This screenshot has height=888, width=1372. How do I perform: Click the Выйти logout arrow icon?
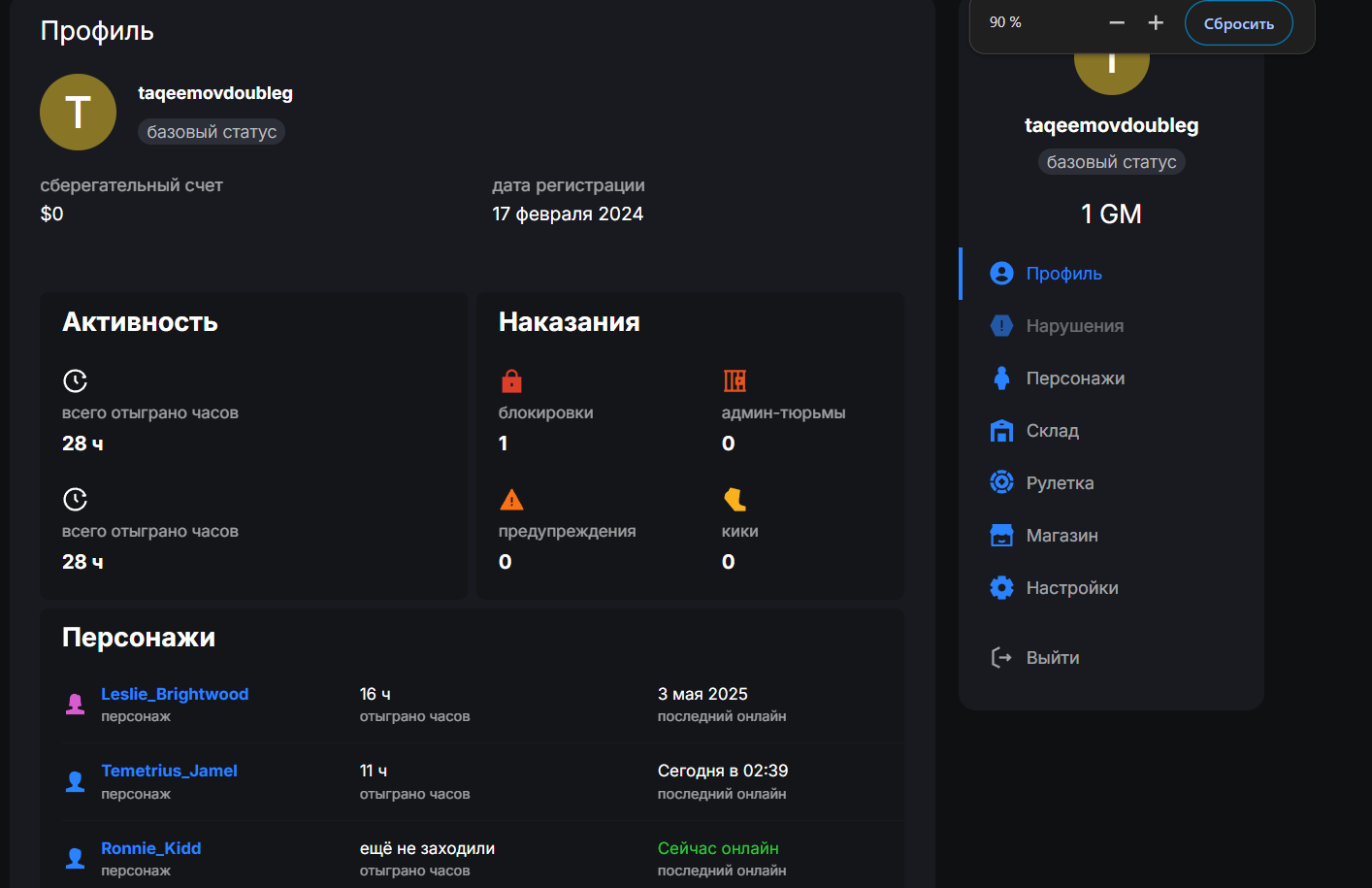click(1001, 658)
